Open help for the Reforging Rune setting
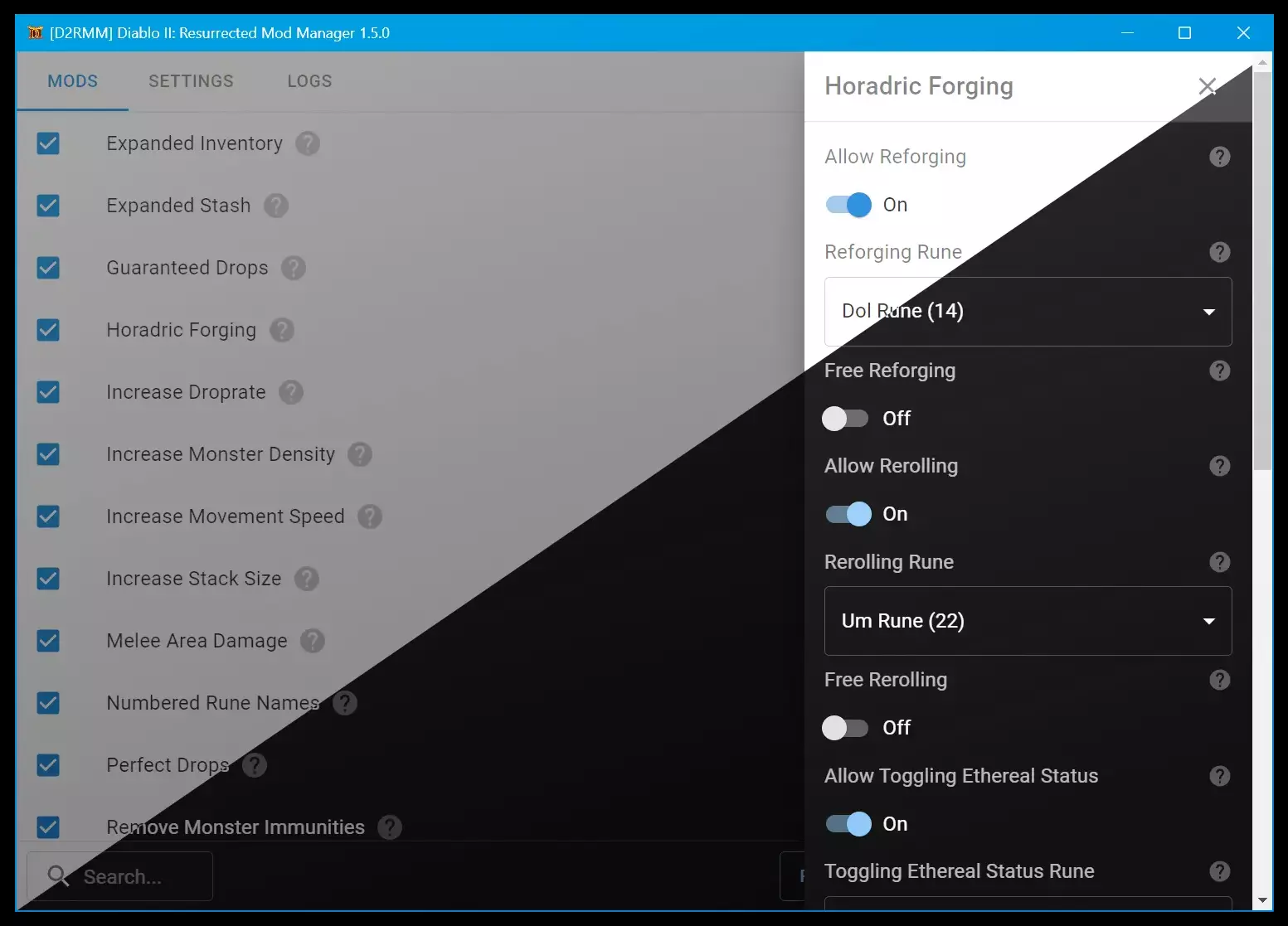This screenshot has width=1288, height=926. pos(1220,252)
